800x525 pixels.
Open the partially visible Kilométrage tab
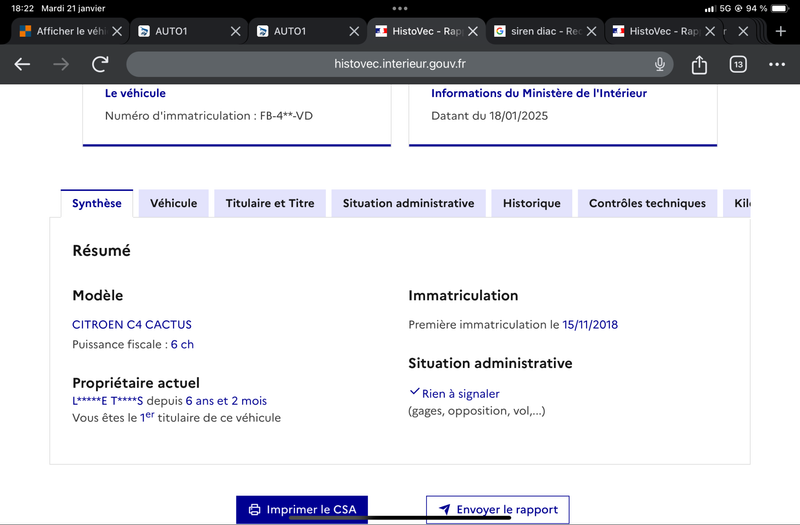click(738, 203)
